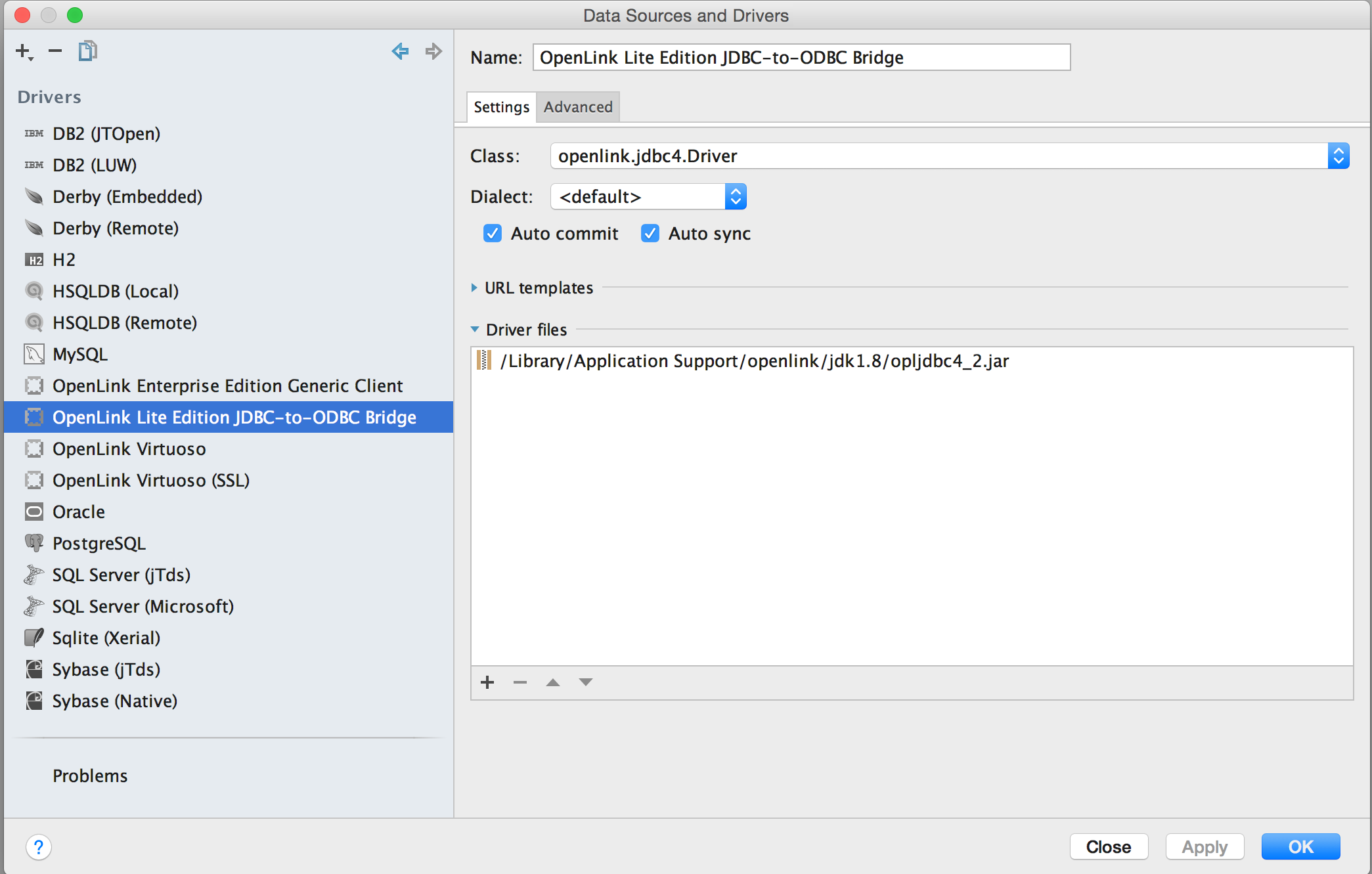Duplicate the selected driver
1372x874 pixels.
point(87,51)
